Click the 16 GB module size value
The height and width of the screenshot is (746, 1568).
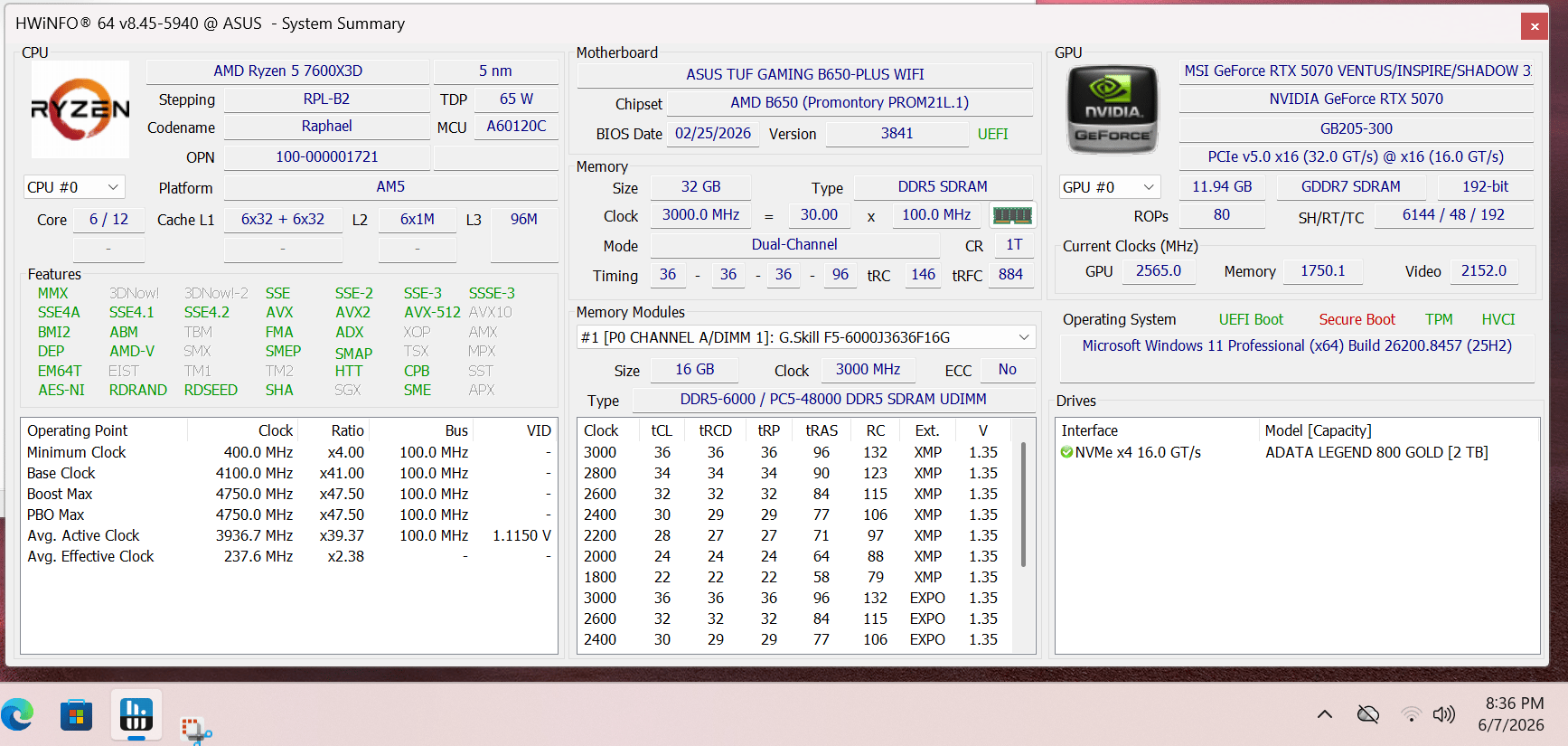click(694, 370)
